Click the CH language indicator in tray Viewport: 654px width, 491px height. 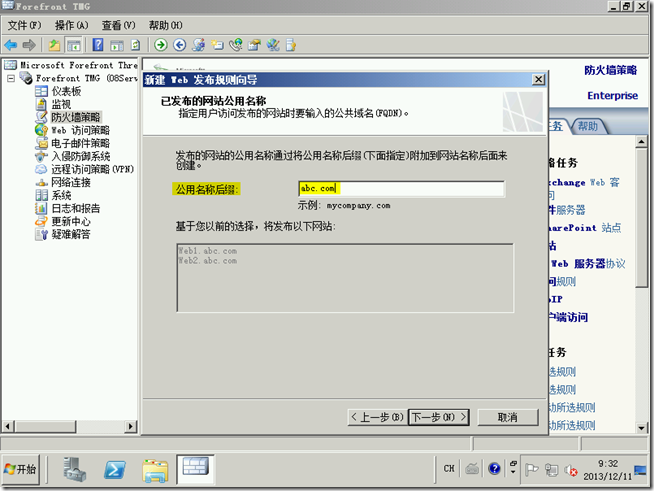pos(449,469)
